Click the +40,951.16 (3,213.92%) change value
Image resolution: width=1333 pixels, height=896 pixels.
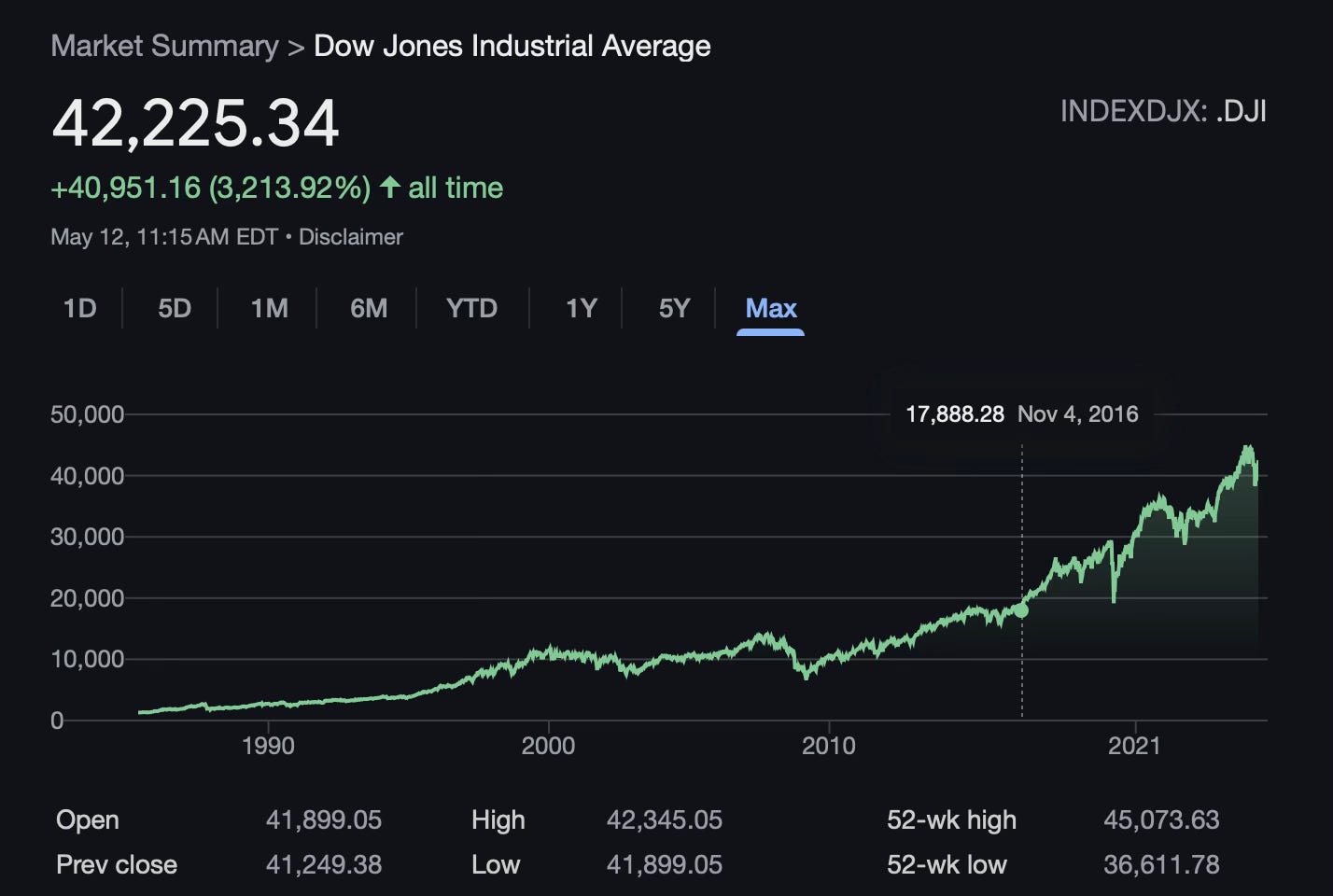210,188
